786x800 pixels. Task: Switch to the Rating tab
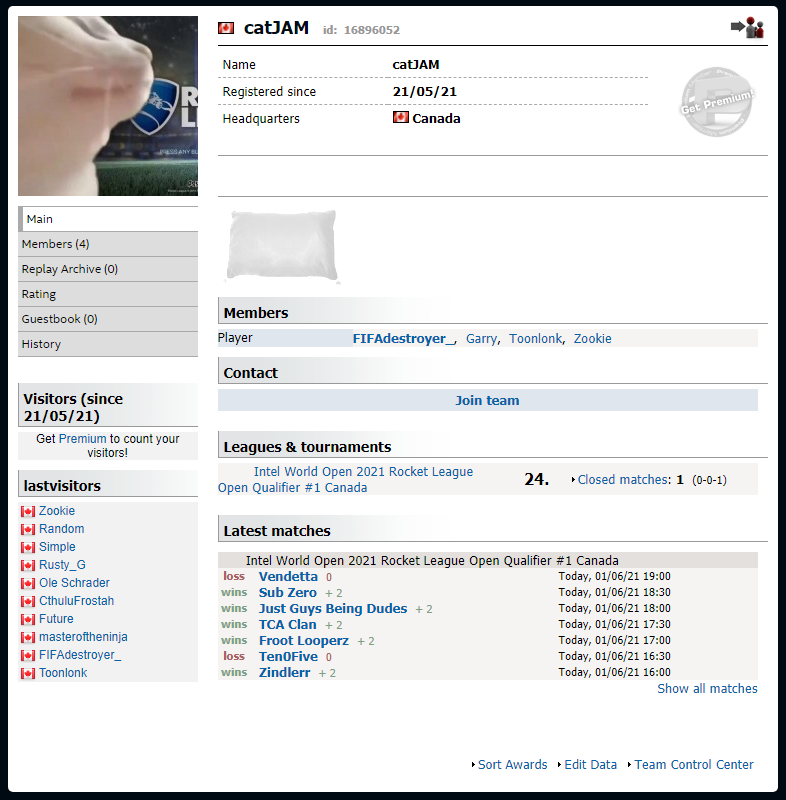108,294
